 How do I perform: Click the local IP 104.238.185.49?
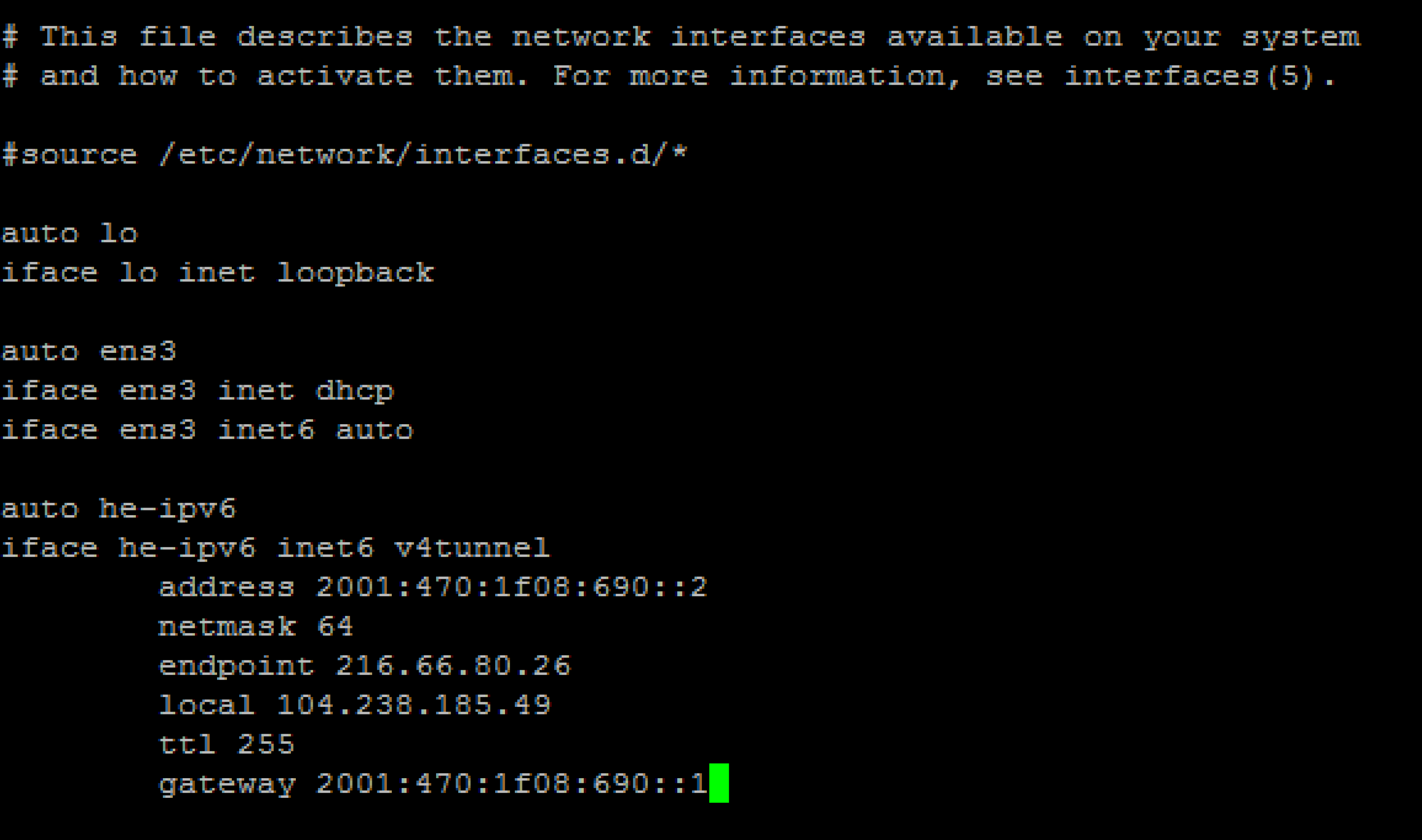[413, 705]
